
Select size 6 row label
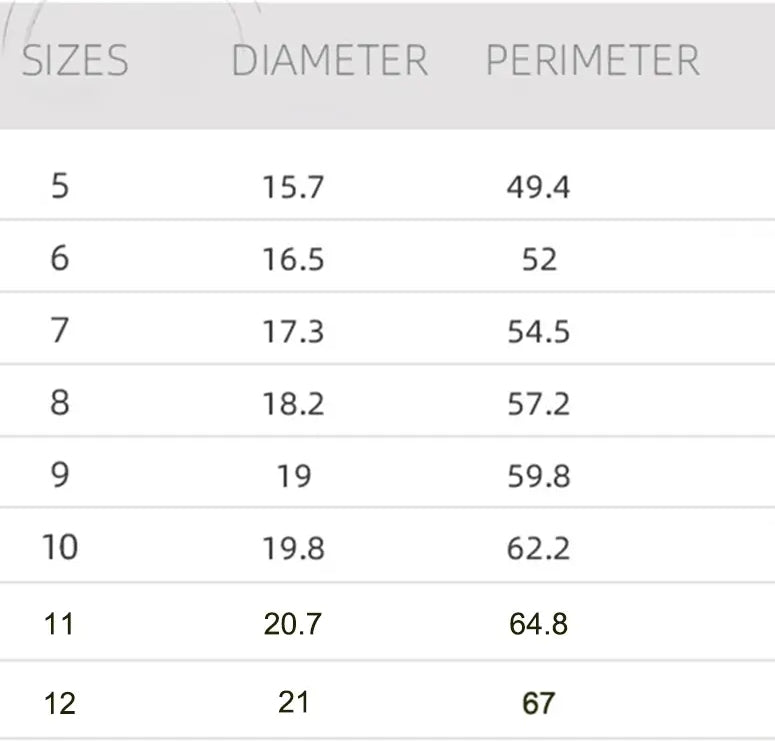(x=60, y=259)
